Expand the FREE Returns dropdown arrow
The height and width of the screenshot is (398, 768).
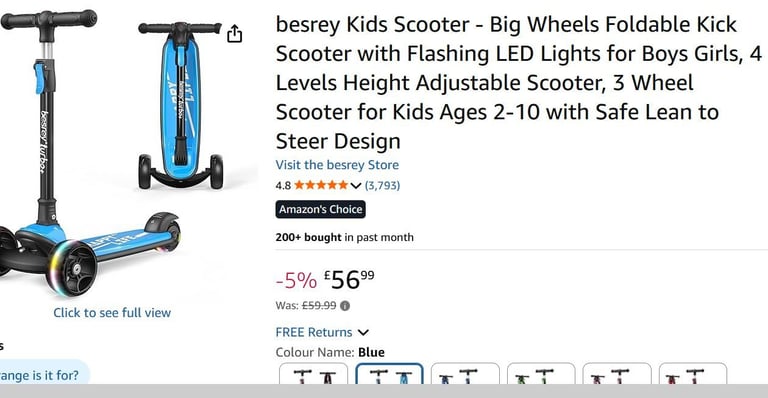[x=363, y=332]
